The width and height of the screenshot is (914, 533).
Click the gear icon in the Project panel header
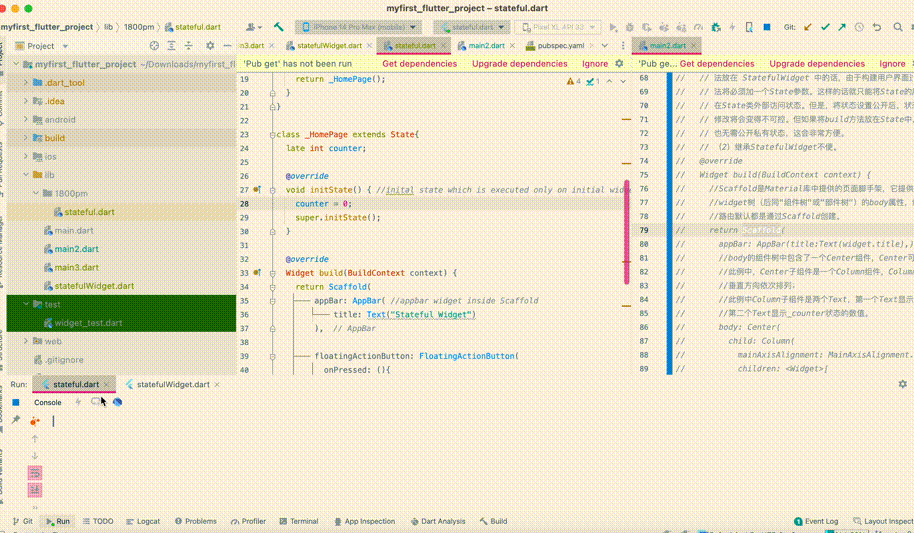(208, 46)
